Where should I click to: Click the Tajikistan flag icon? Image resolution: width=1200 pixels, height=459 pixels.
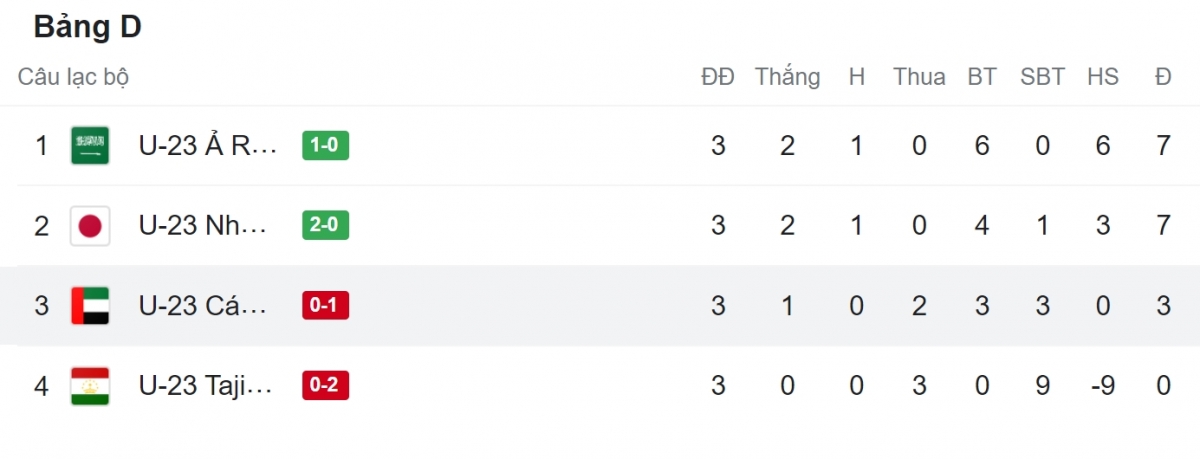(x=90, y=386)
